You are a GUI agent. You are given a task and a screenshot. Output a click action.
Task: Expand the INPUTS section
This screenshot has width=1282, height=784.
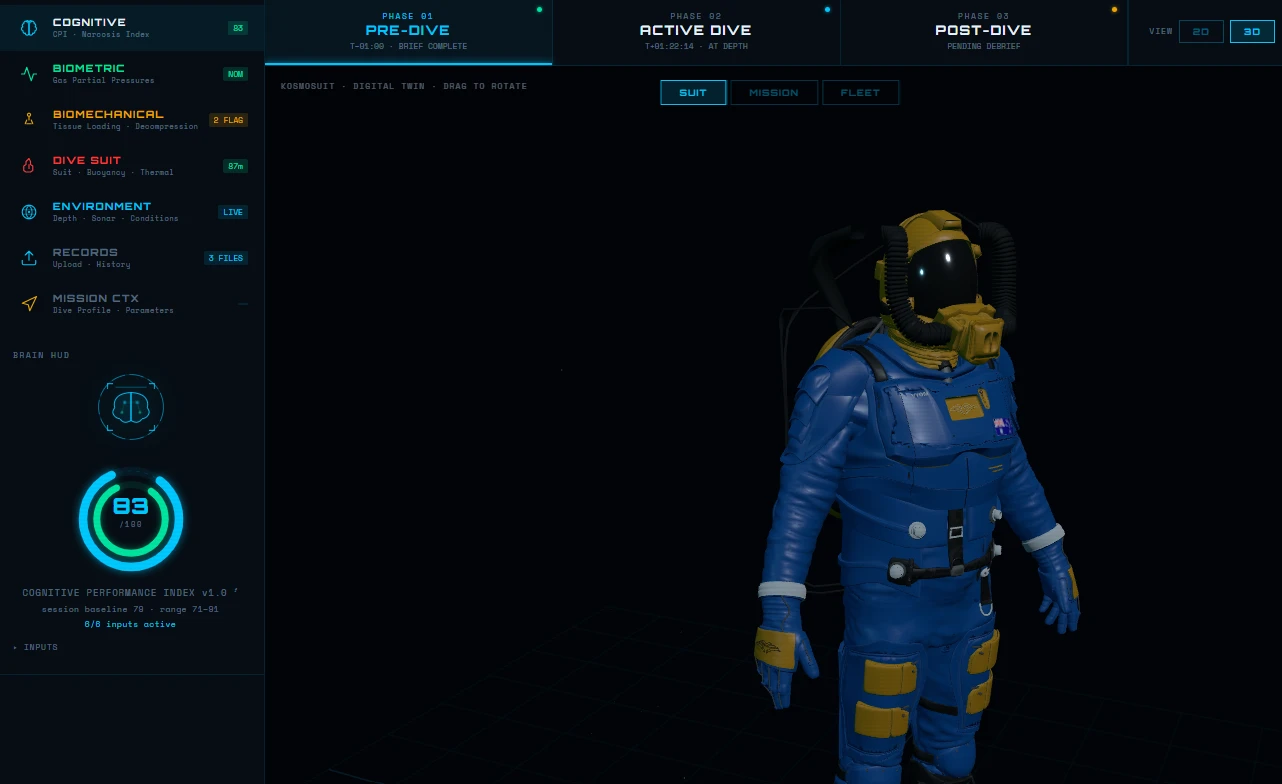tap(36, 647)
